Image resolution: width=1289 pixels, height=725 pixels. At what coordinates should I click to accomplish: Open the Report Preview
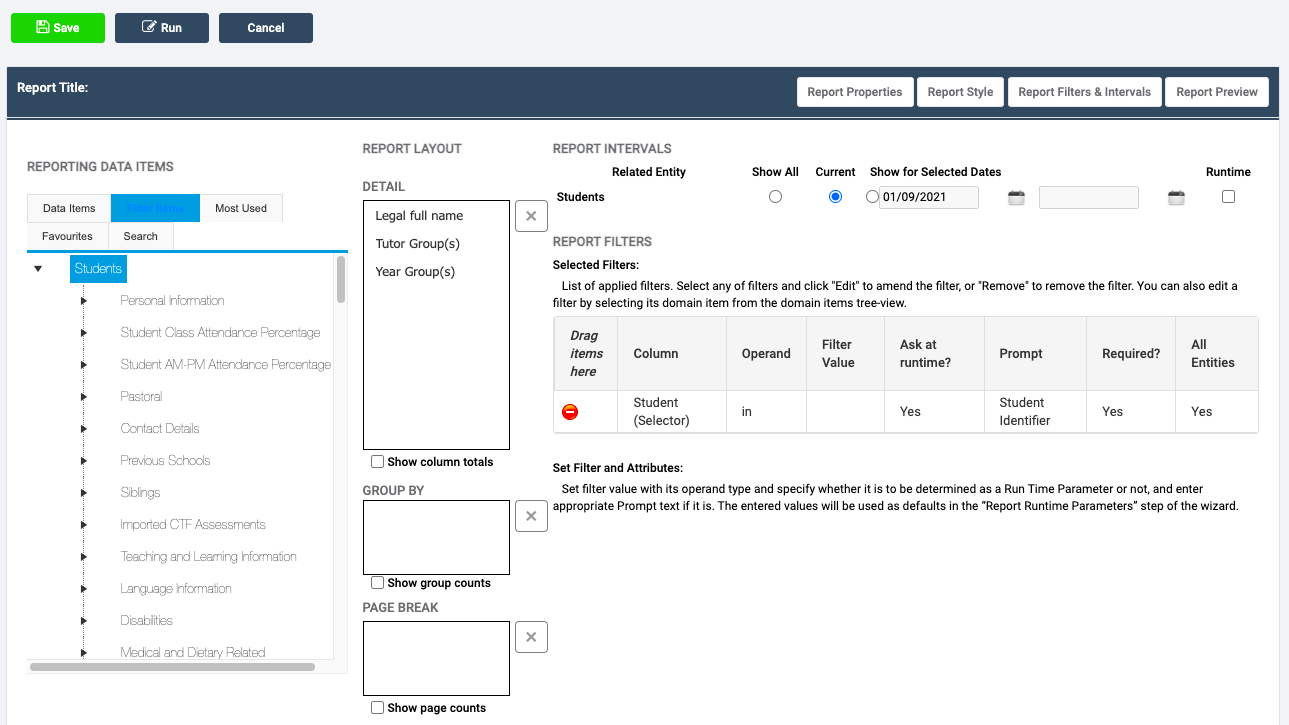click(x=1216, y=91)
